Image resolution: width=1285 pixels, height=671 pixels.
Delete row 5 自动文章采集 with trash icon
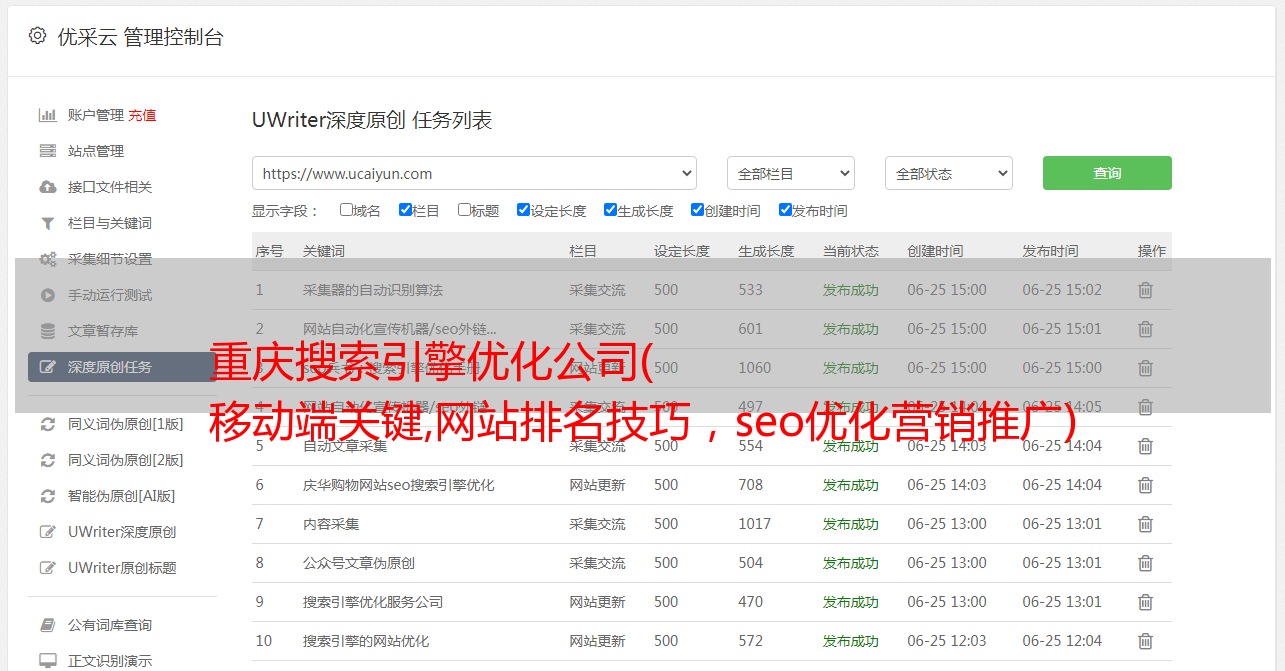[1146, 446]
